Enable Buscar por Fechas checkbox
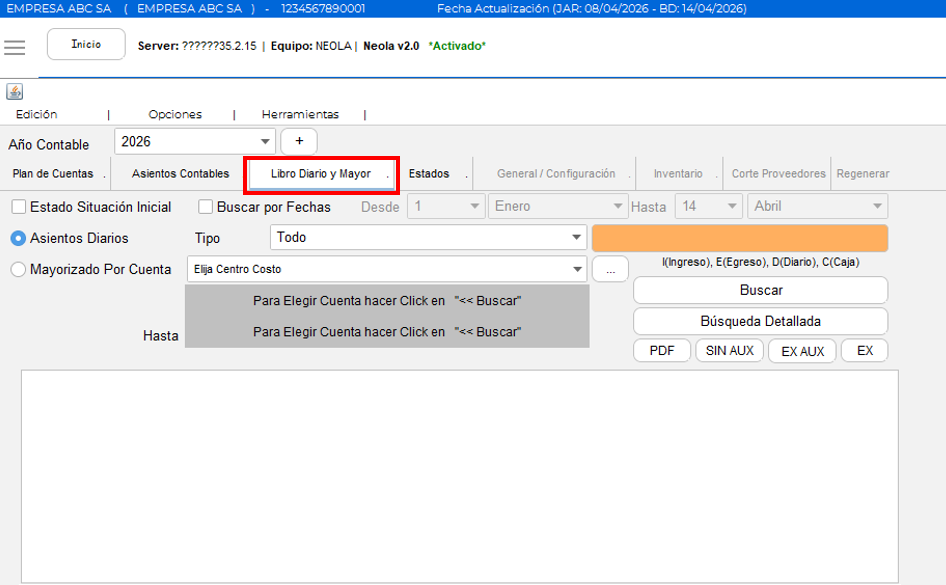The height and width of the screenshot is (585, 946). click(x=206, y=207)
